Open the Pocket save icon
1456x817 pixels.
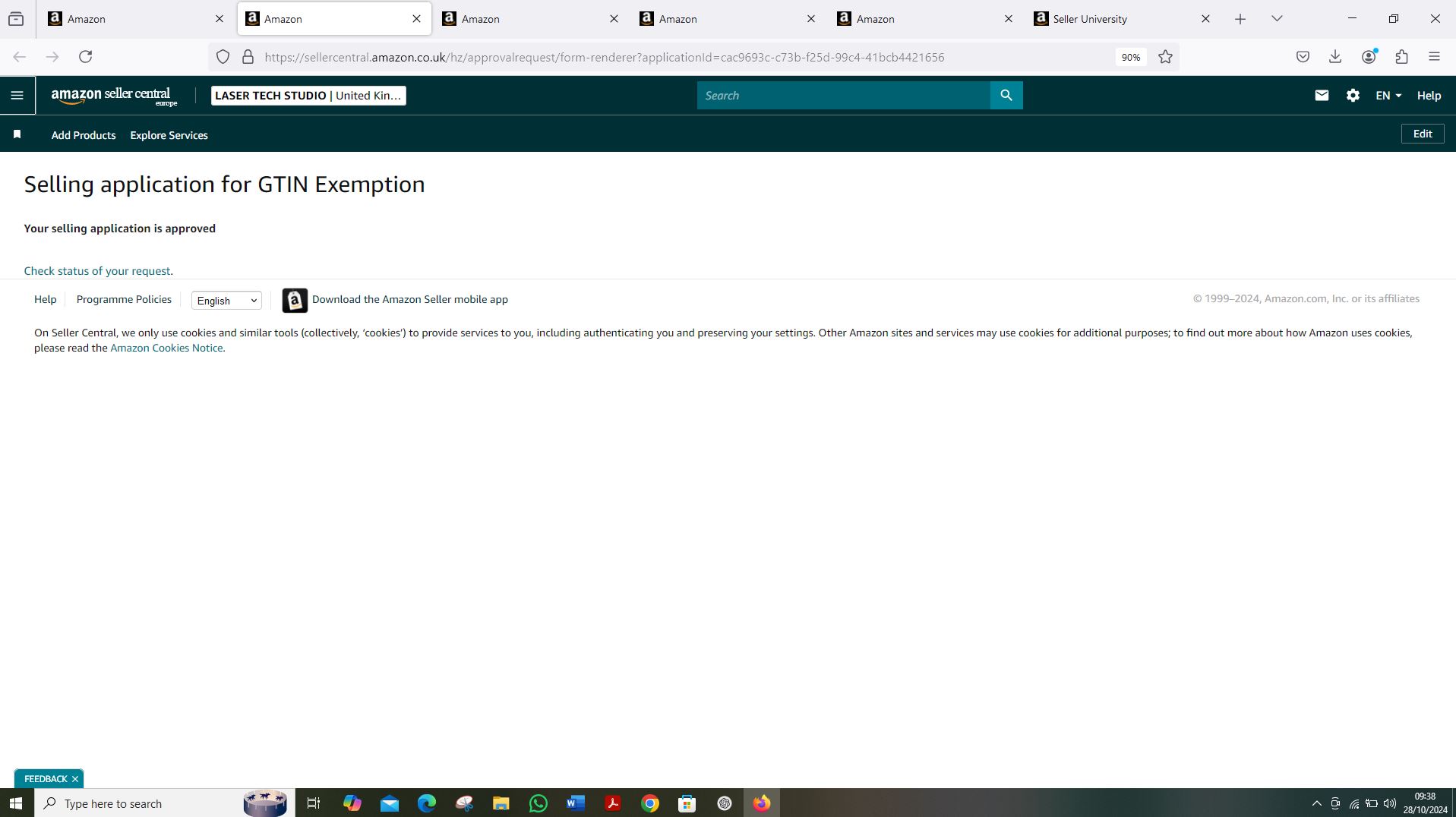point(1303,57)
